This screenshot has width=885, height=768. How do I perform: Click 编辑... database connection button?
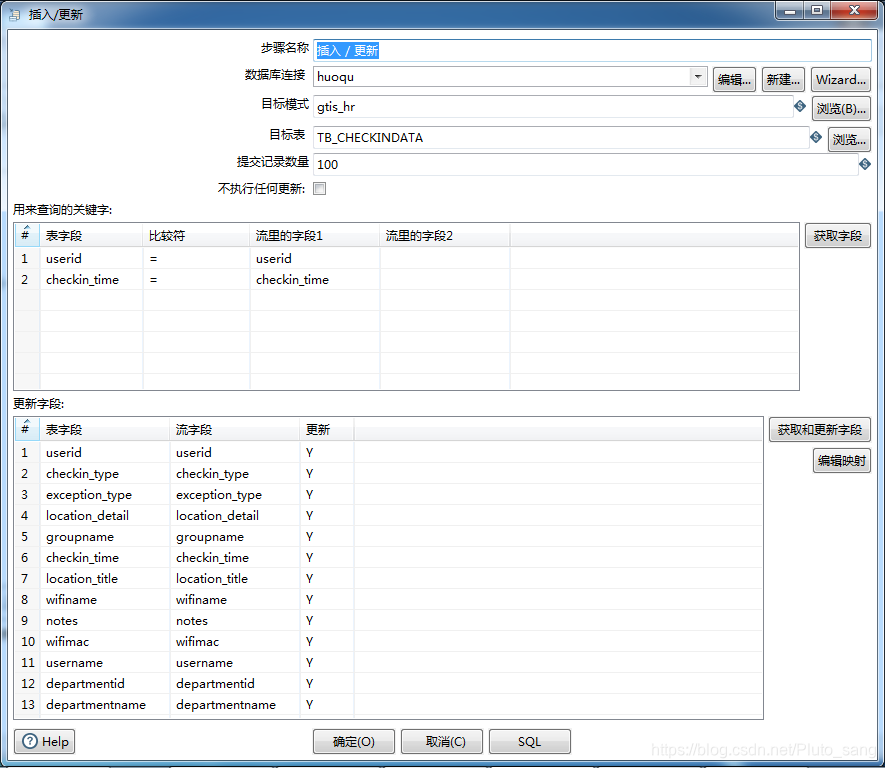(x=734, y=80)
